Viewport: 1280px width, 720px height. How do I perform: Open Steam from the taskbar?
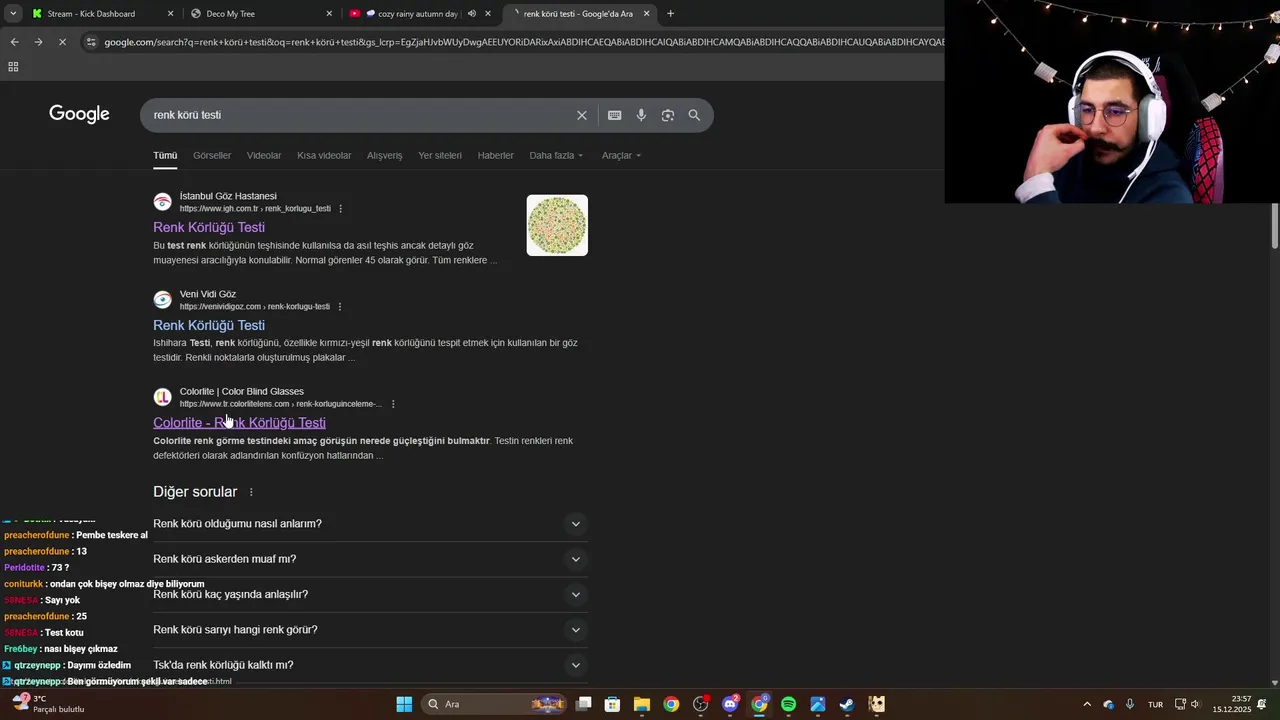847,704
